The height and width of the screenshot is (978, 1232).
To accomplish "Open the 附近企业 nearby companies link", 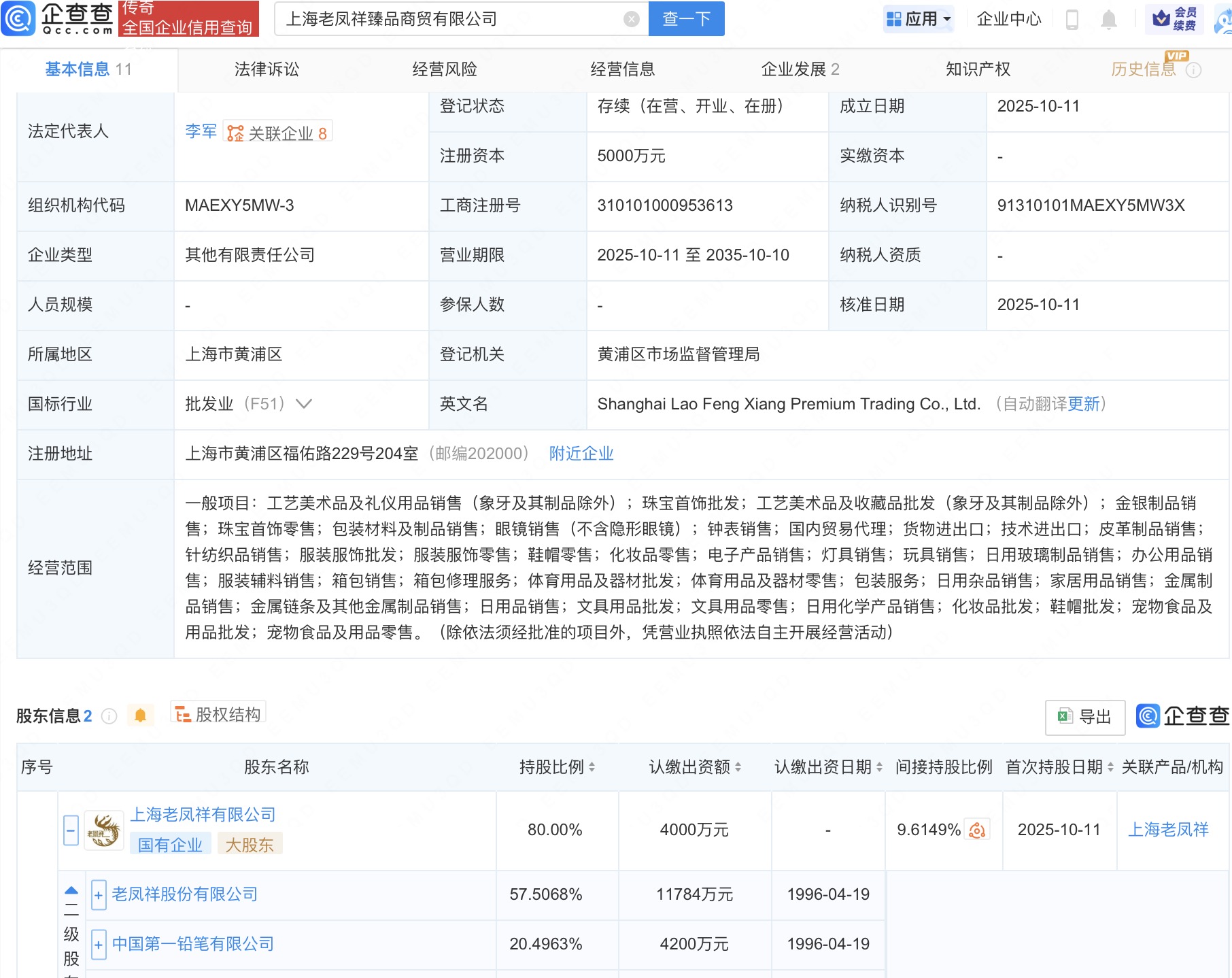I will tap(581, 454).
